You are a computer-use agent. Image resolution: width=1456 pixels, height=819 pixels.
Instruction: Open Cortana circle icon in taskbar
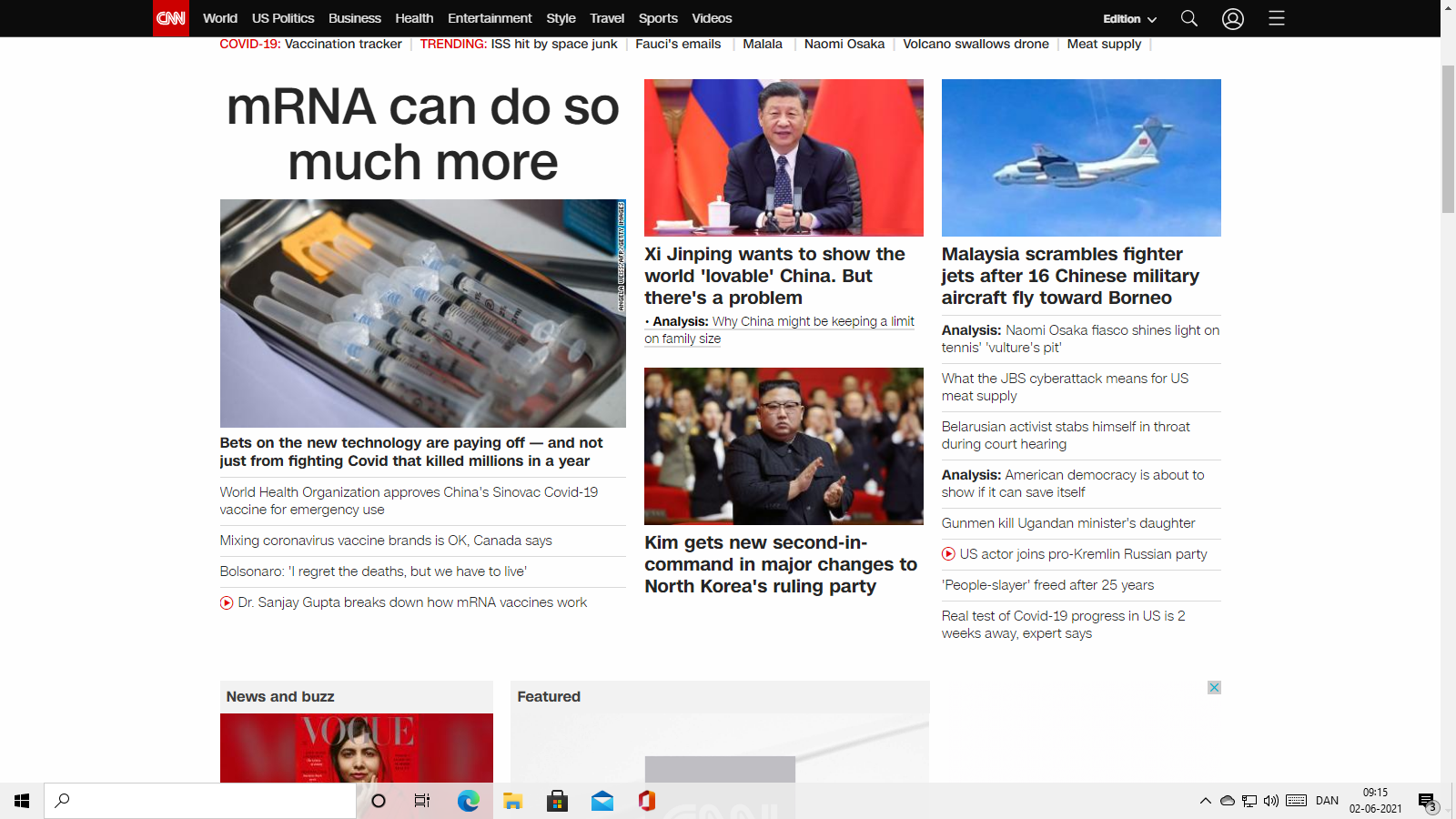[x=379, y=801]
